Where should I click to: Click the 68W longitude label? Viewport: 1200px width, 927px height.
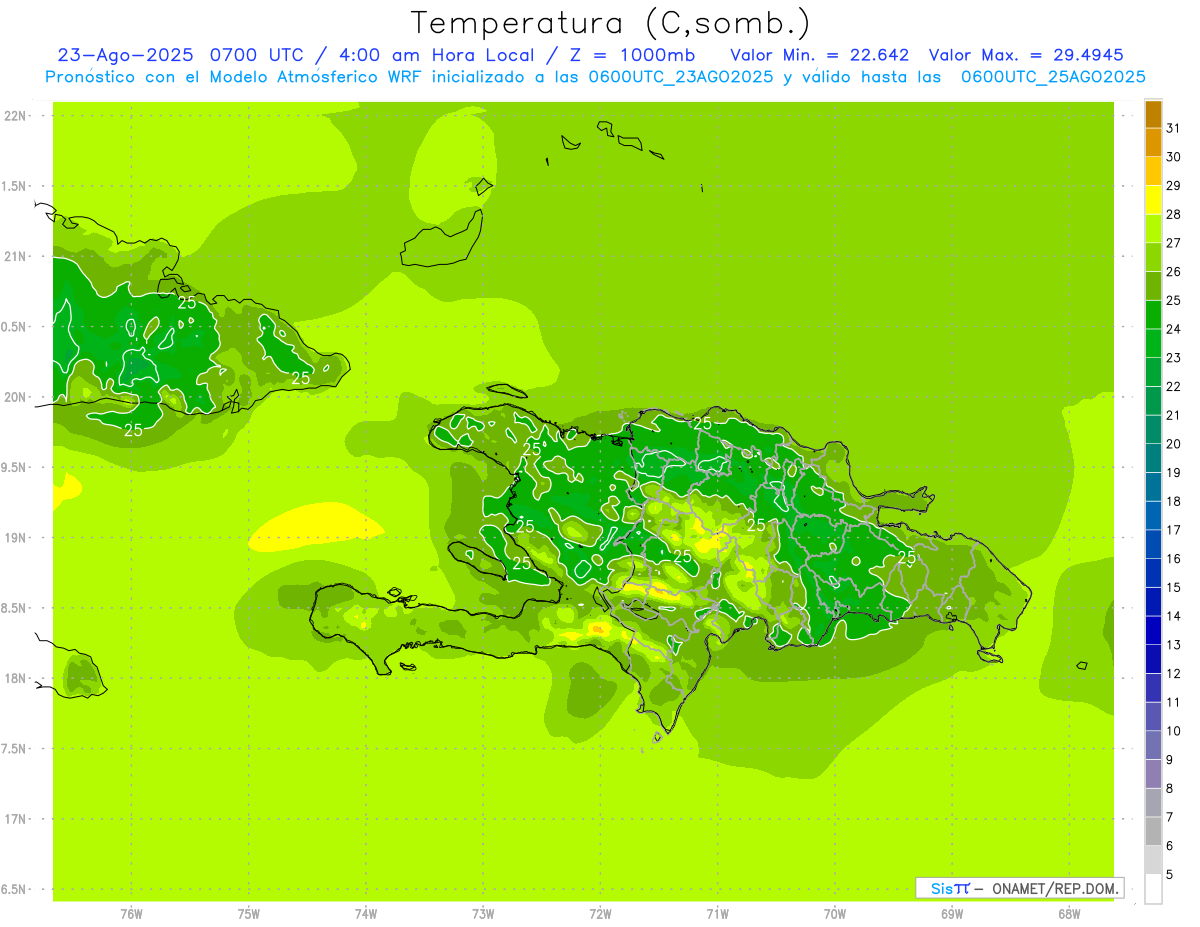pyautogui.click(x=1069, y=913)
